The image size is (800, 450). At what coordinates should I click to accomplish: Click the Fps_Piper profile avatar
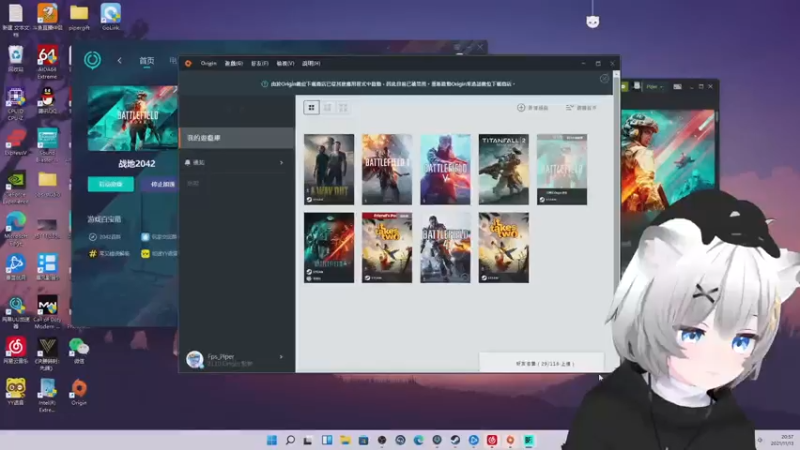[x=194, y=359]
